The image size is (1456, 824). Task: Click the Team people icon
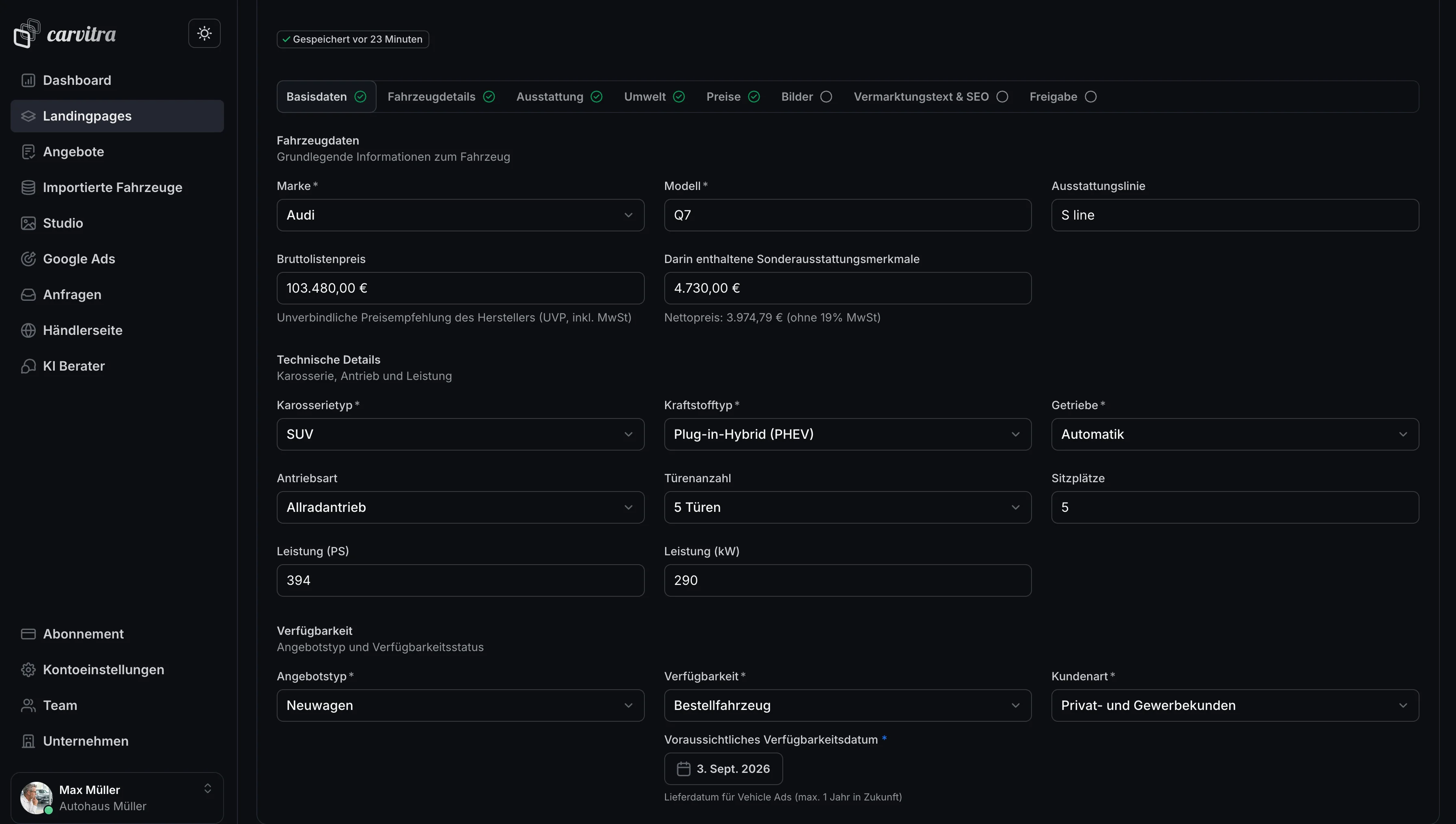[28, 705]
